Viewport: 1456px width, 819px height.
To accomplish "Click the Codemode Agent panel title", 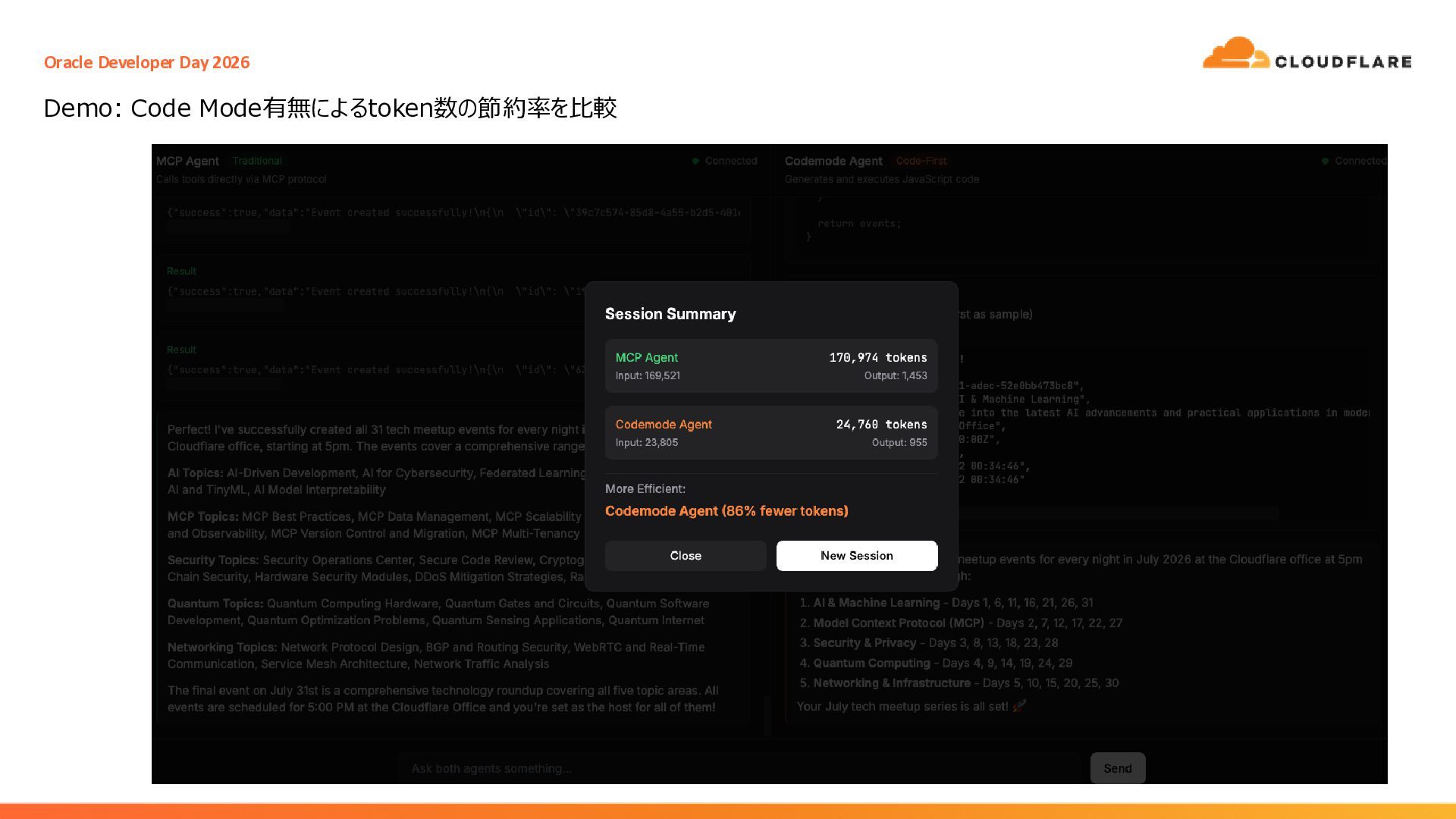I will coord(833,161).
